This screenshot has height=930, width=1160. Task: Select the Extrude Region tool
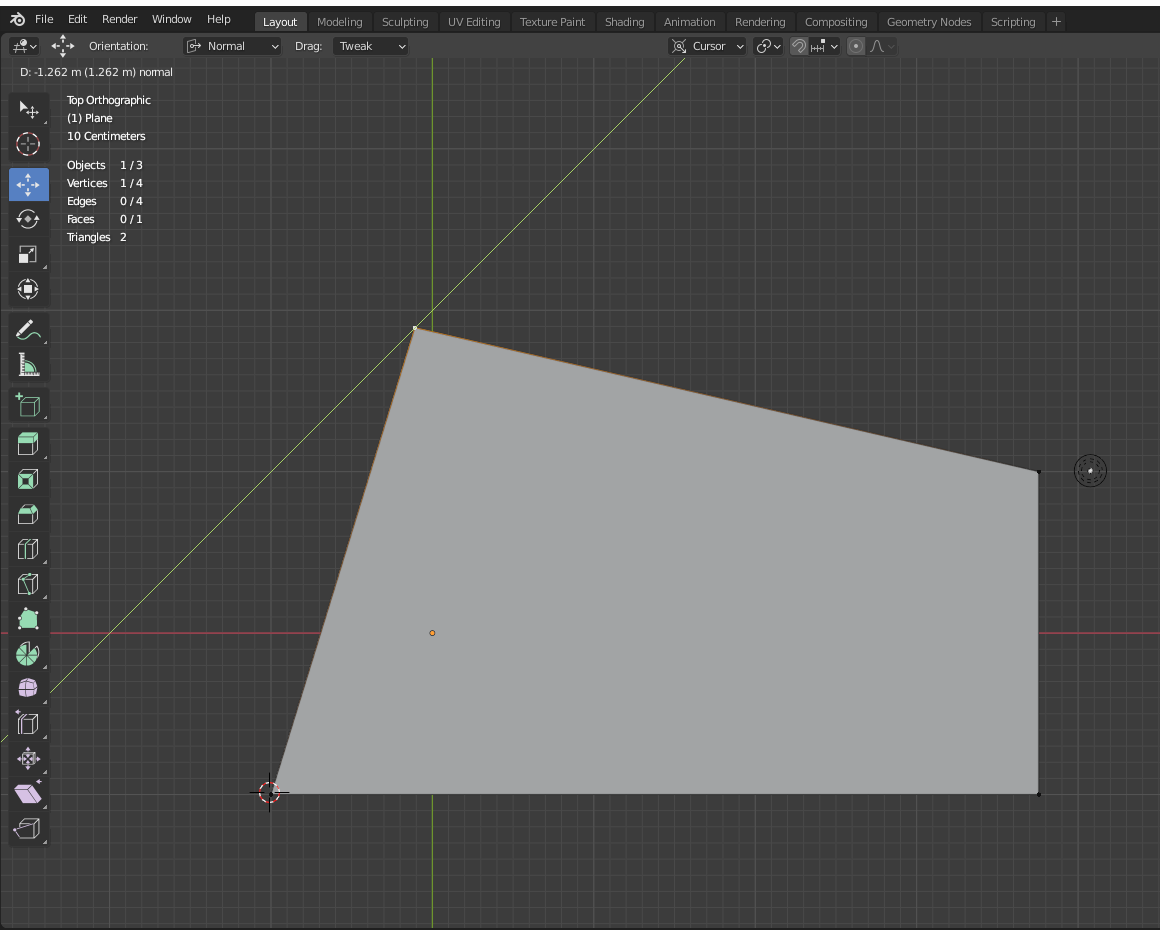click(28, 444)
